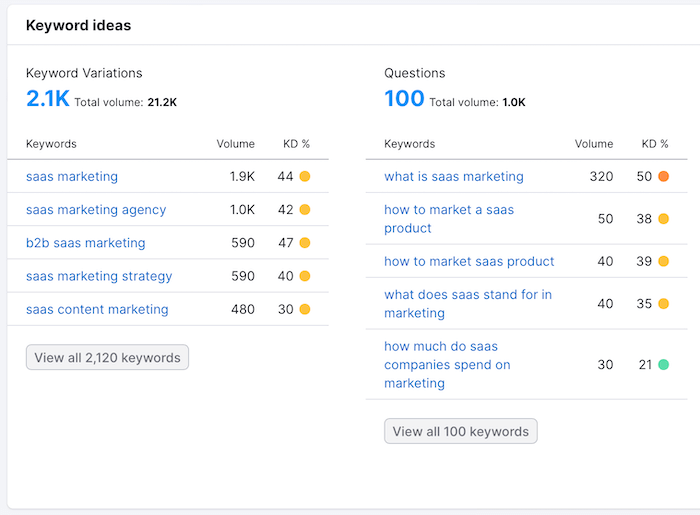Open the saas marketing agency keyword
The image size is (700, 515).
(96, 210)
